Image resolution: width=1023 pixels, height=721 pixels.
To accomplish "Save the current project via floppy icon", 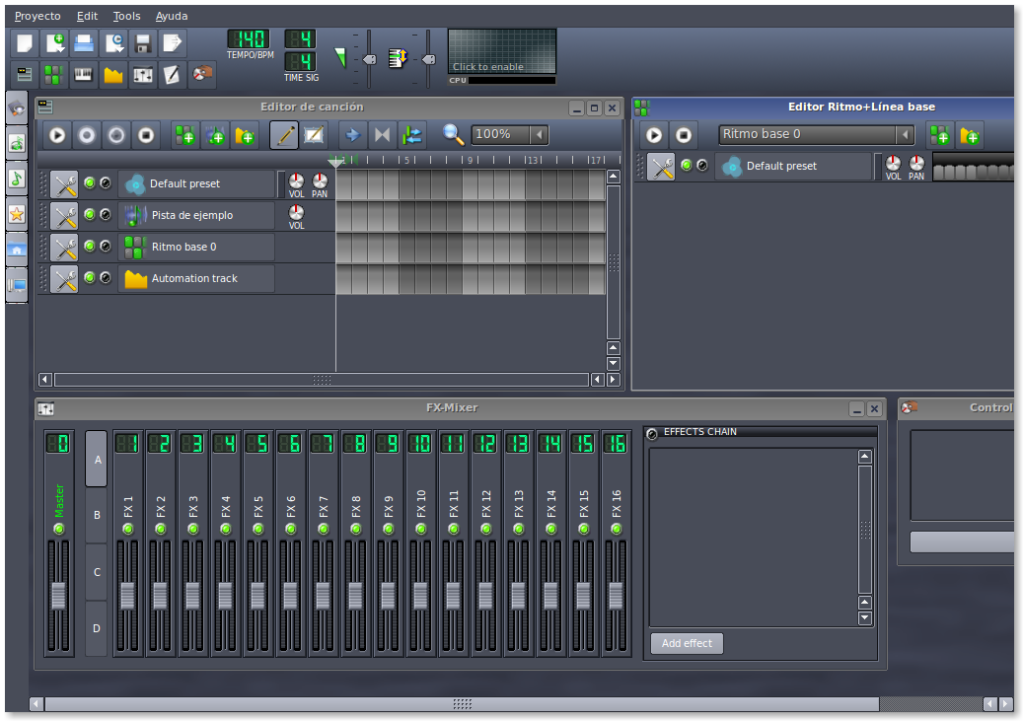I will pyautogui.click(x=143, y=43).
